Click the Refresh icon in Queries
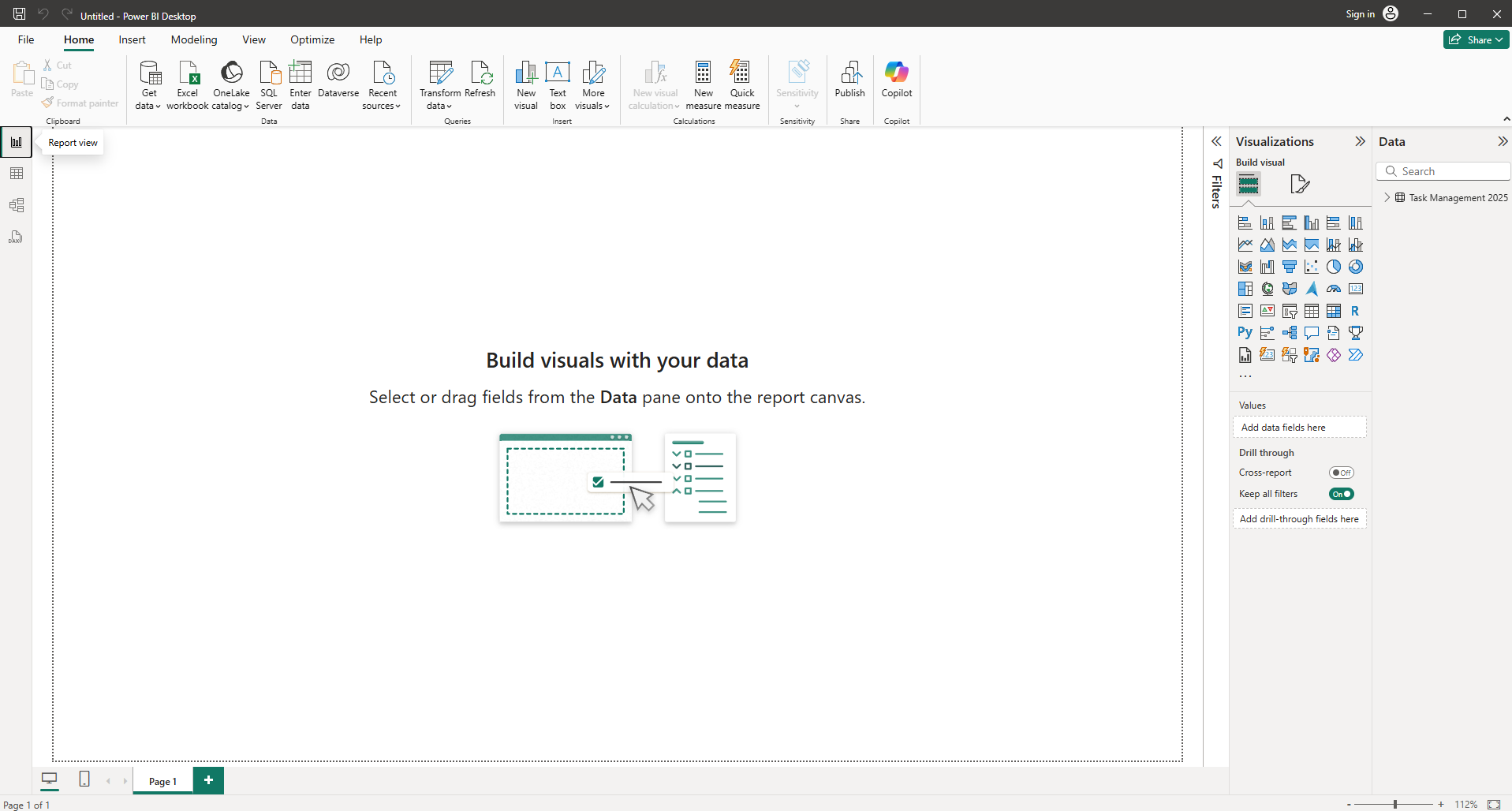 [480, 73]
